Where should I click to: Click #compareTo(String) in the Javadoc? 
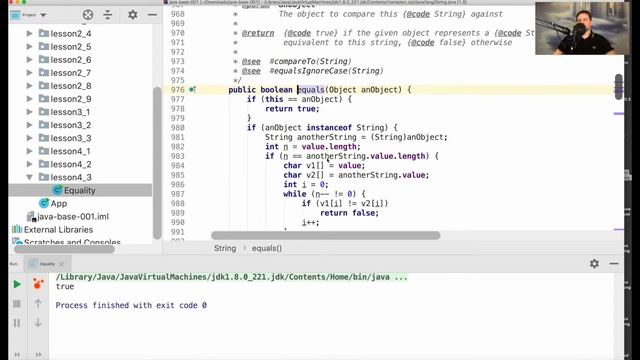310,61
